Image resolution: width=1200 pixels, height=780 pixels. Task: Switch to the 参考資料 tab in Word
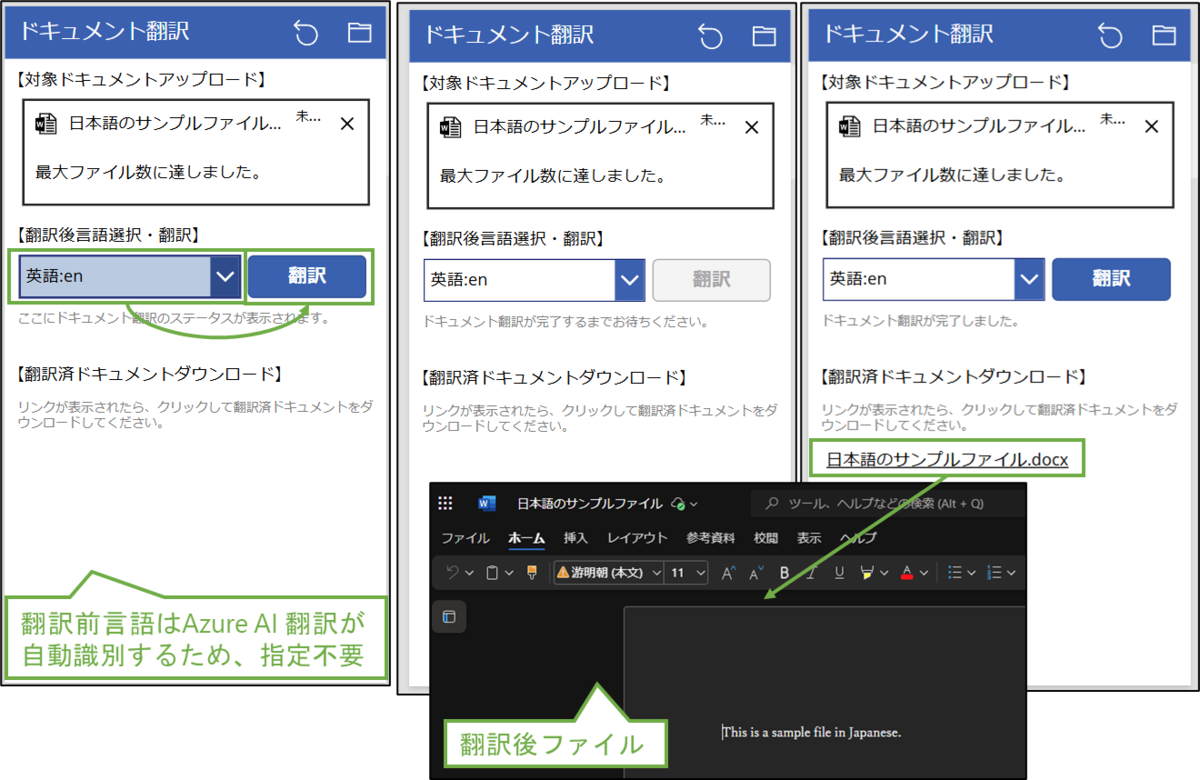pos(710,538)
